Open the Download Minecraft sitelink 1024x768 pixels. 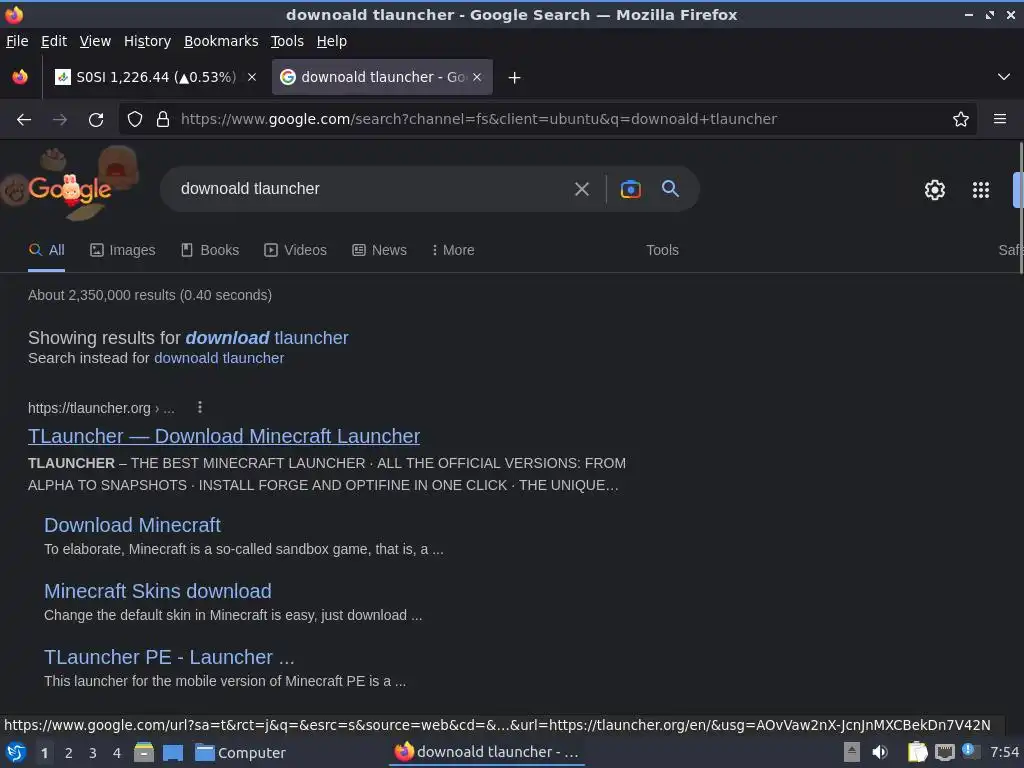[133, 525]
